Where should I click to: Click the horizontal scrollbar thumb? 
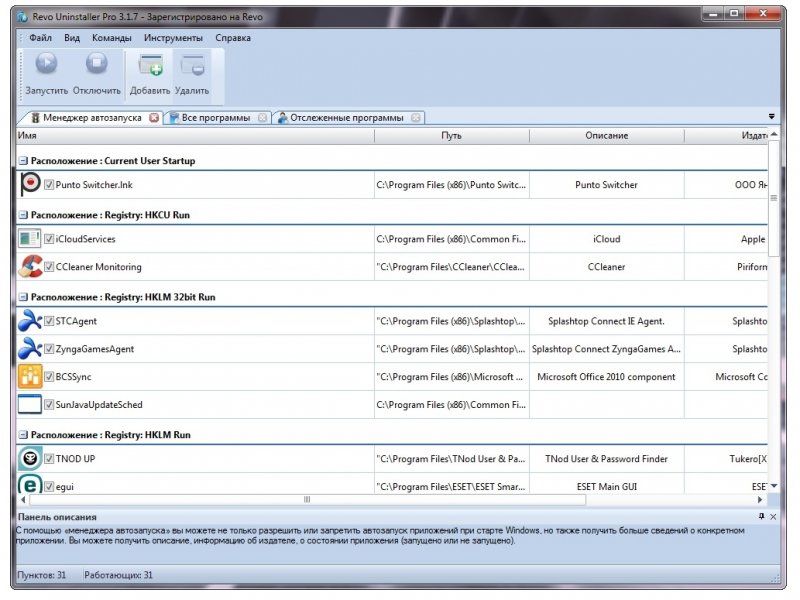(307, 499)
